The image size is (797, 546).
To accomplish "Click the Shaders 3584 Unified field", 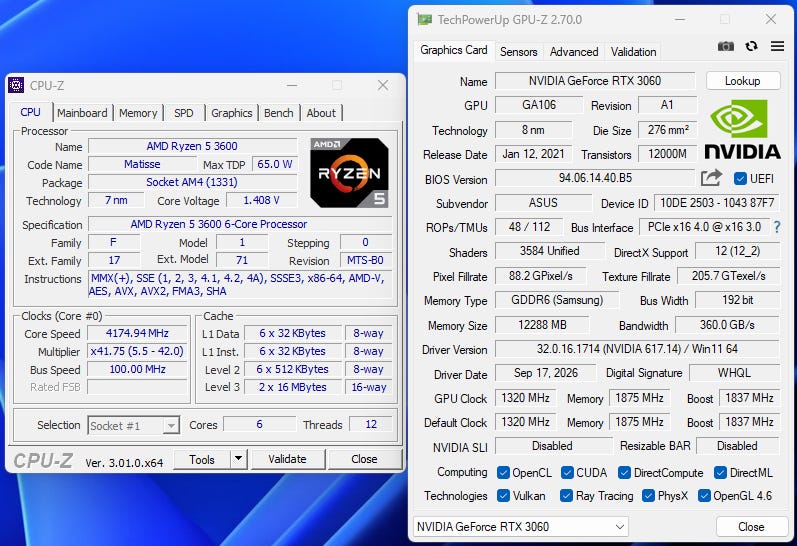I will coord(549,251).
